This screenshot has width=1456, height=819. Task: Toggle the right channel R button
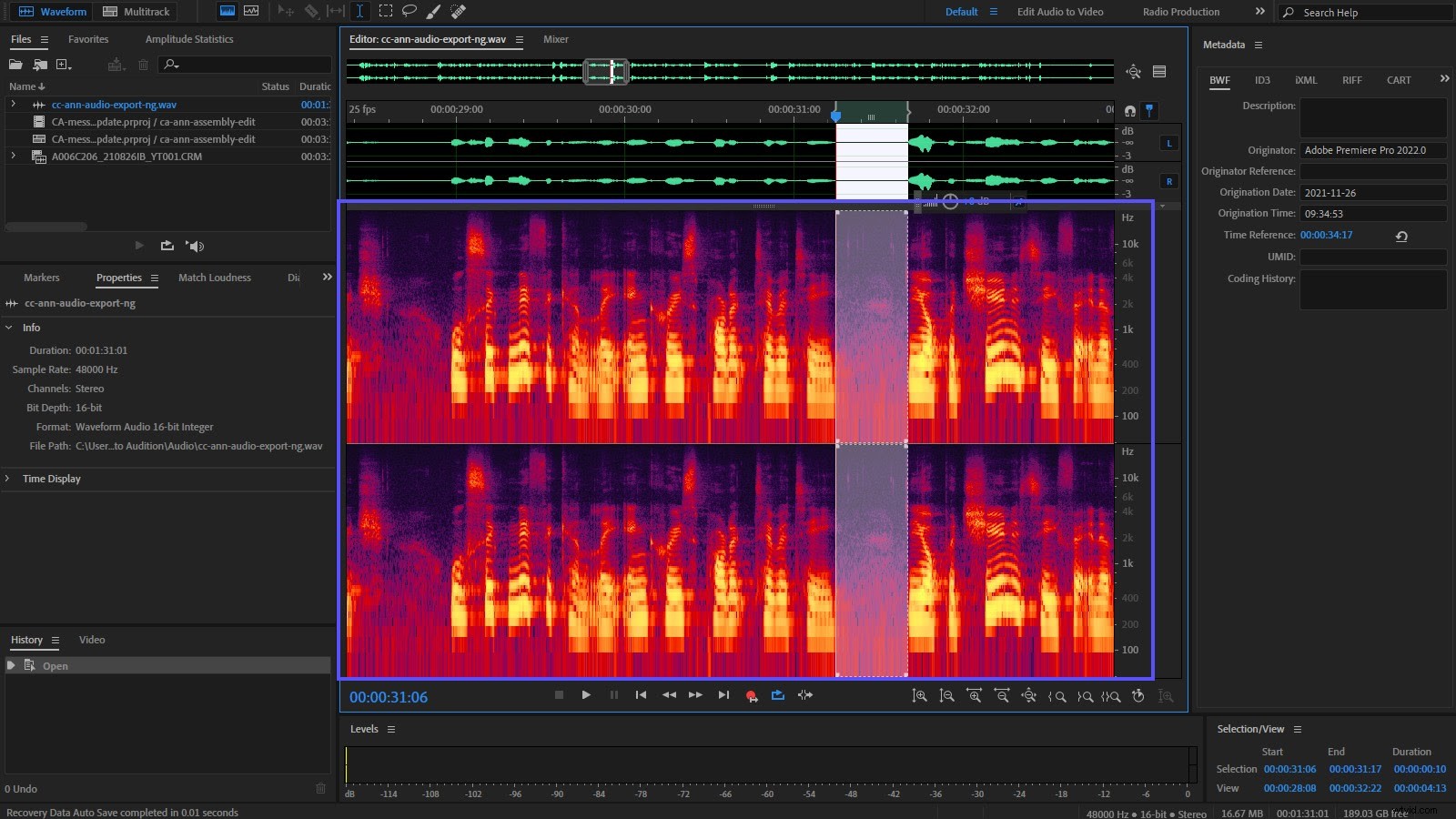coord(1168,181)
